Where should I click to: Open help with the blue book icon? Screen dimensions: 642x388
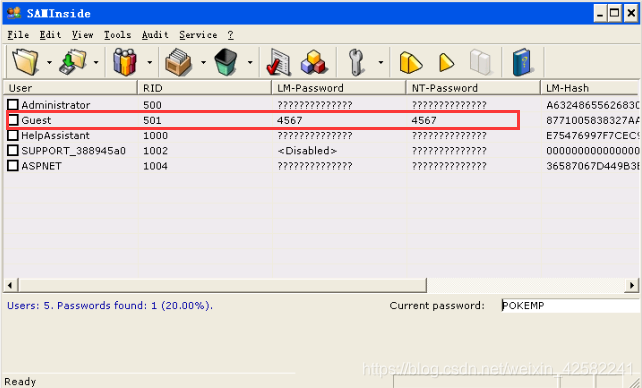point(522,62)
